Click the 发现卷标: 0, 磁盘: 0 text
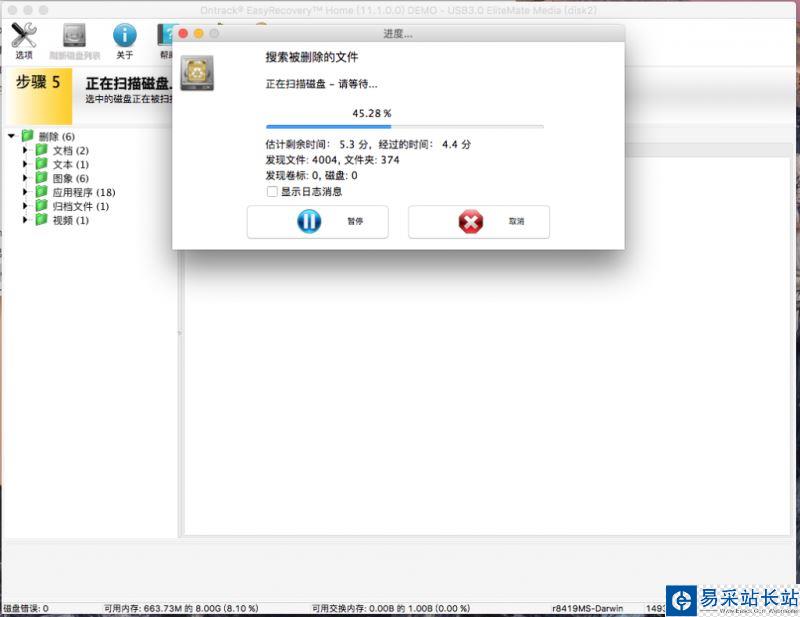The width and height of the screenshot is (800, 617). (311, 176)
